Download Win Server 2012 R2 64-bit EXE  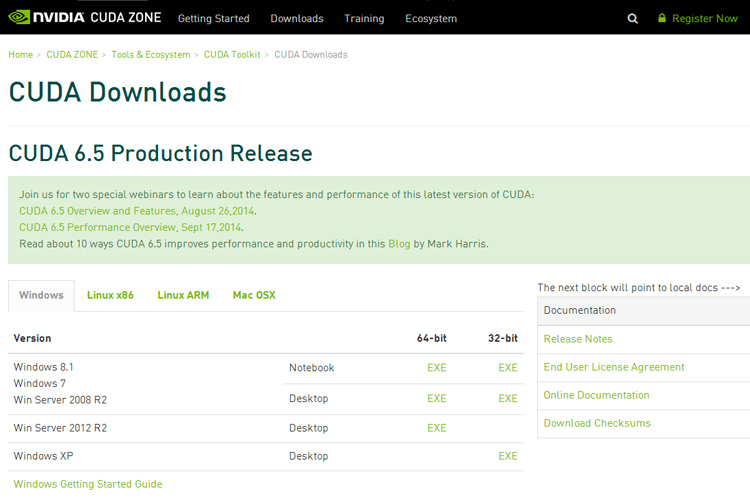(x=437, y=428)
